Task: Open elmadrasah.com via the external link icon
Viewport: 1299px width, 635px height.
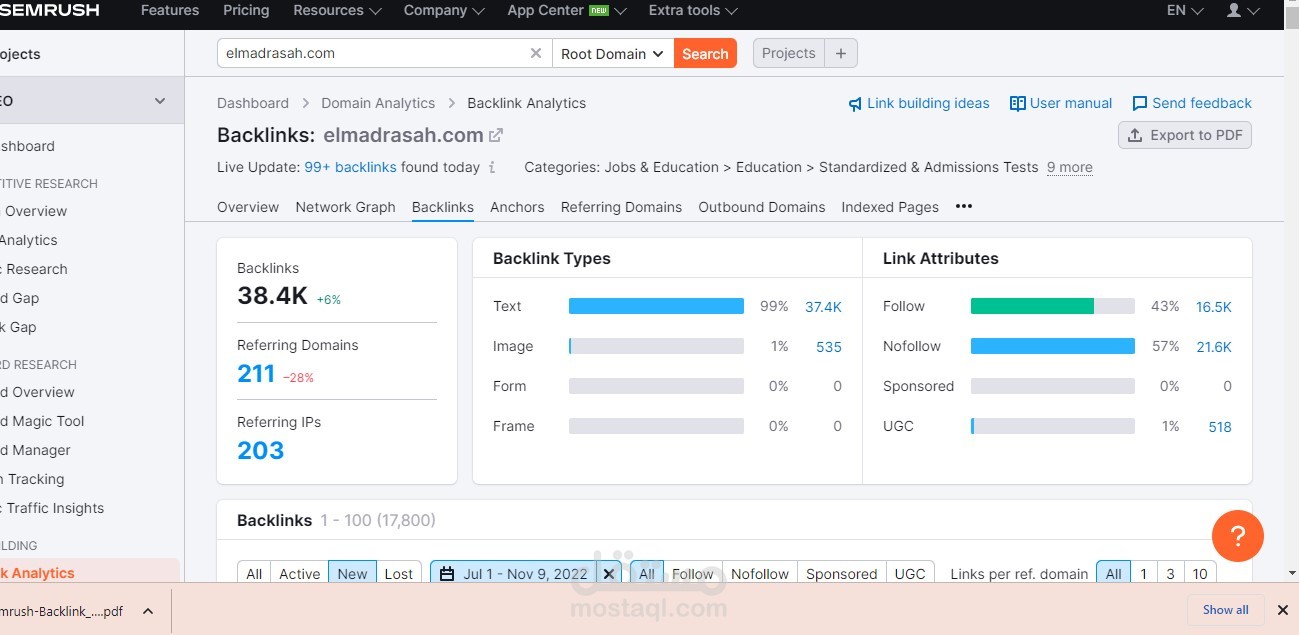Action: tap(497, 134)
